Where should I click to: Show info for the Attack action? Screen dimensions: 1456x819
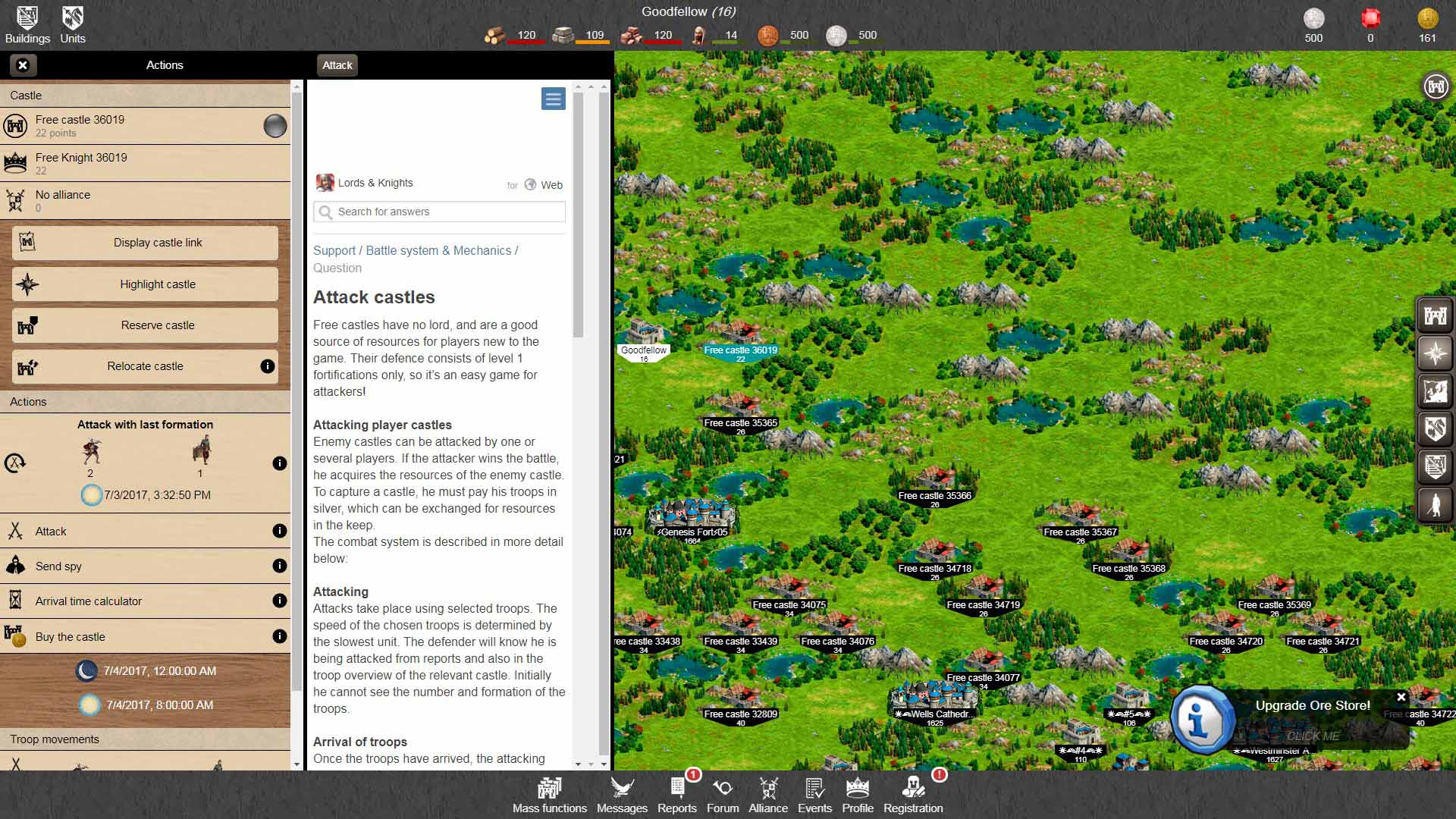279,531
